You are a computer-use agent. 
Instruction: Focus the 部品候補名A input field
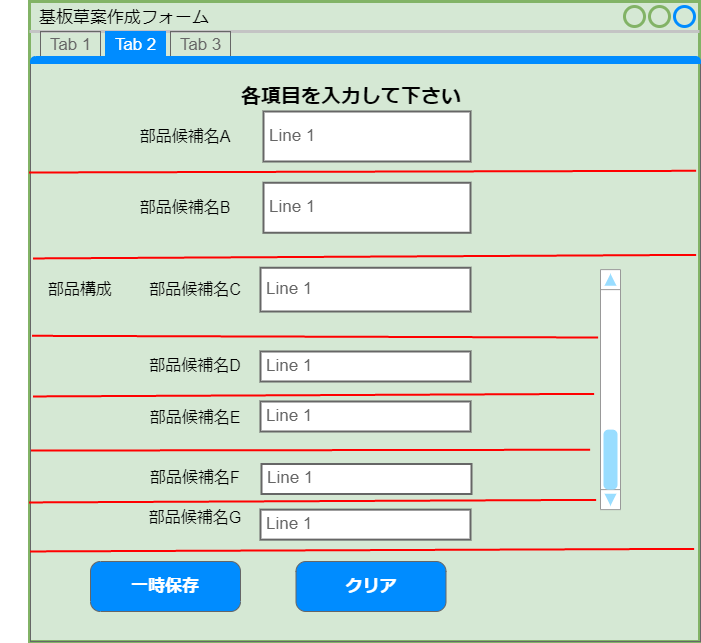pyautogui.click(x=367, y=136)
